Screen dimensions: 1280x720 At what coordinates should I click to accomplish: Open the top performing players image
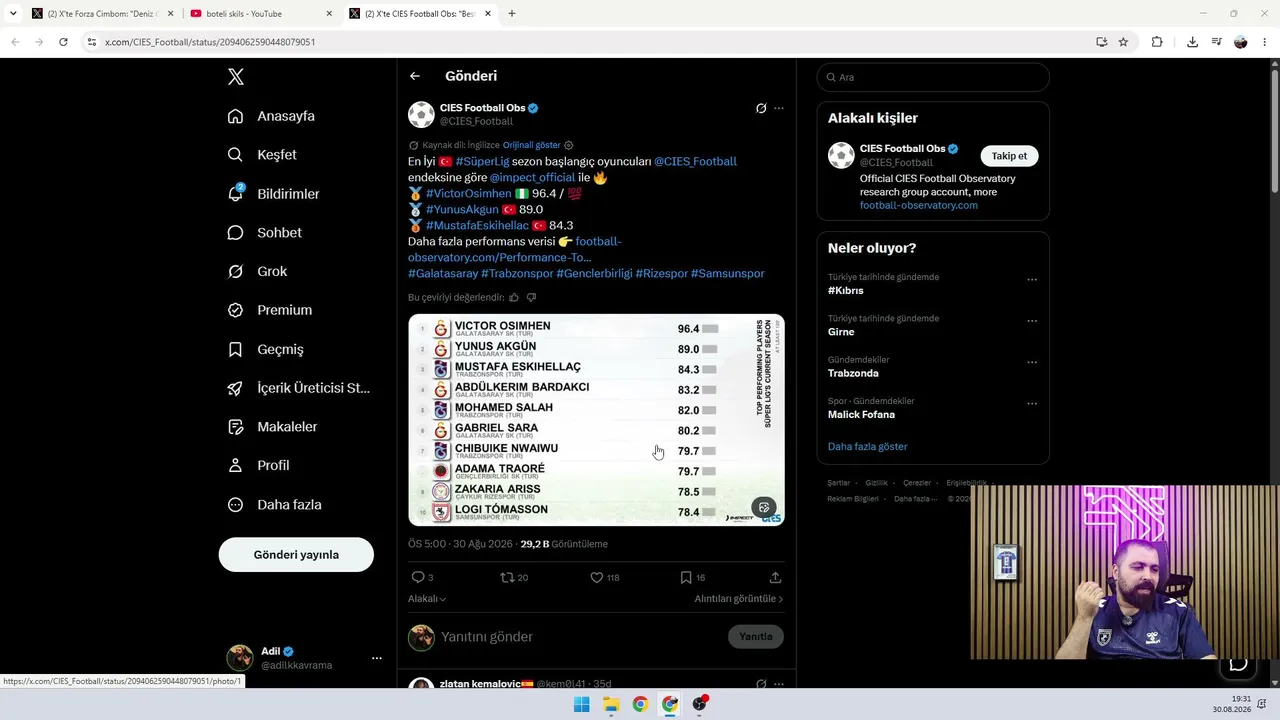596,420
